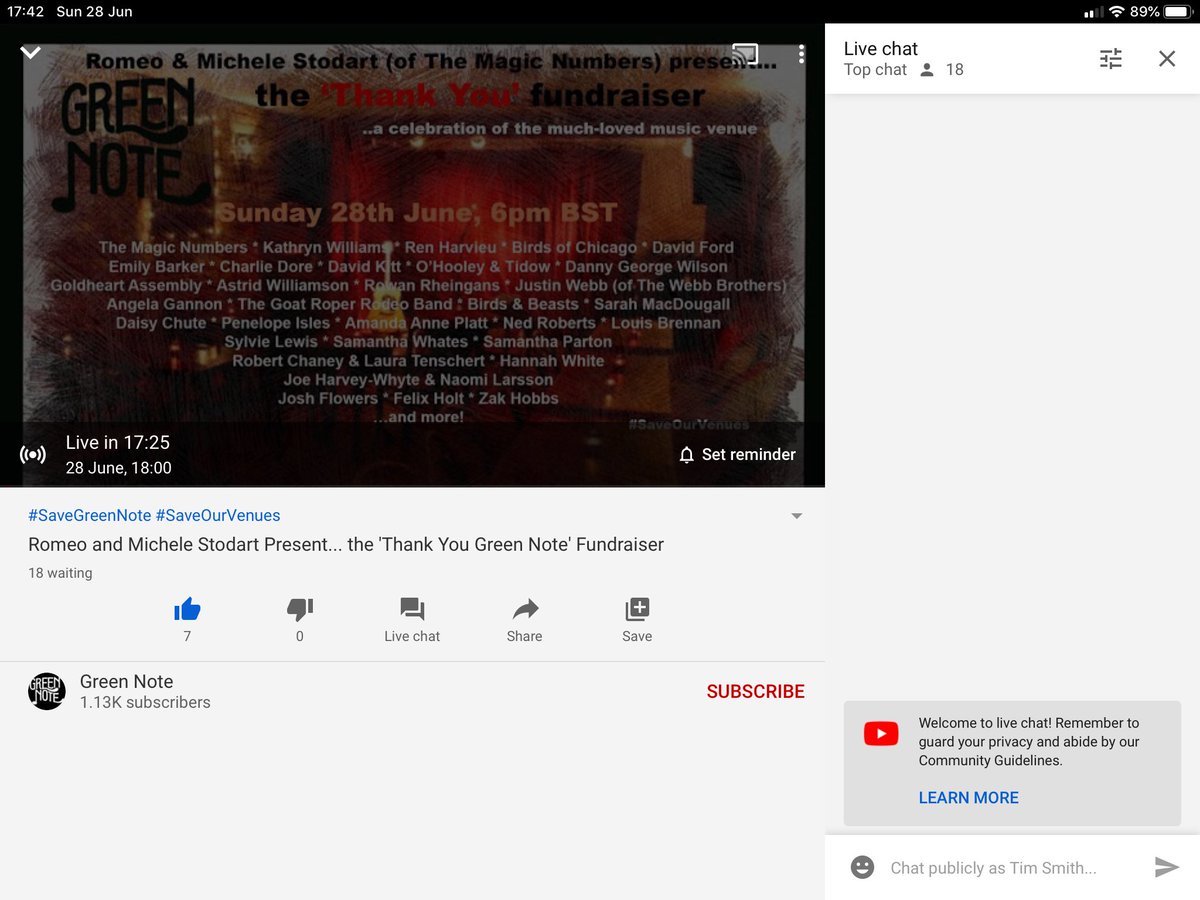Dislike the video with thumbs down

300,609
